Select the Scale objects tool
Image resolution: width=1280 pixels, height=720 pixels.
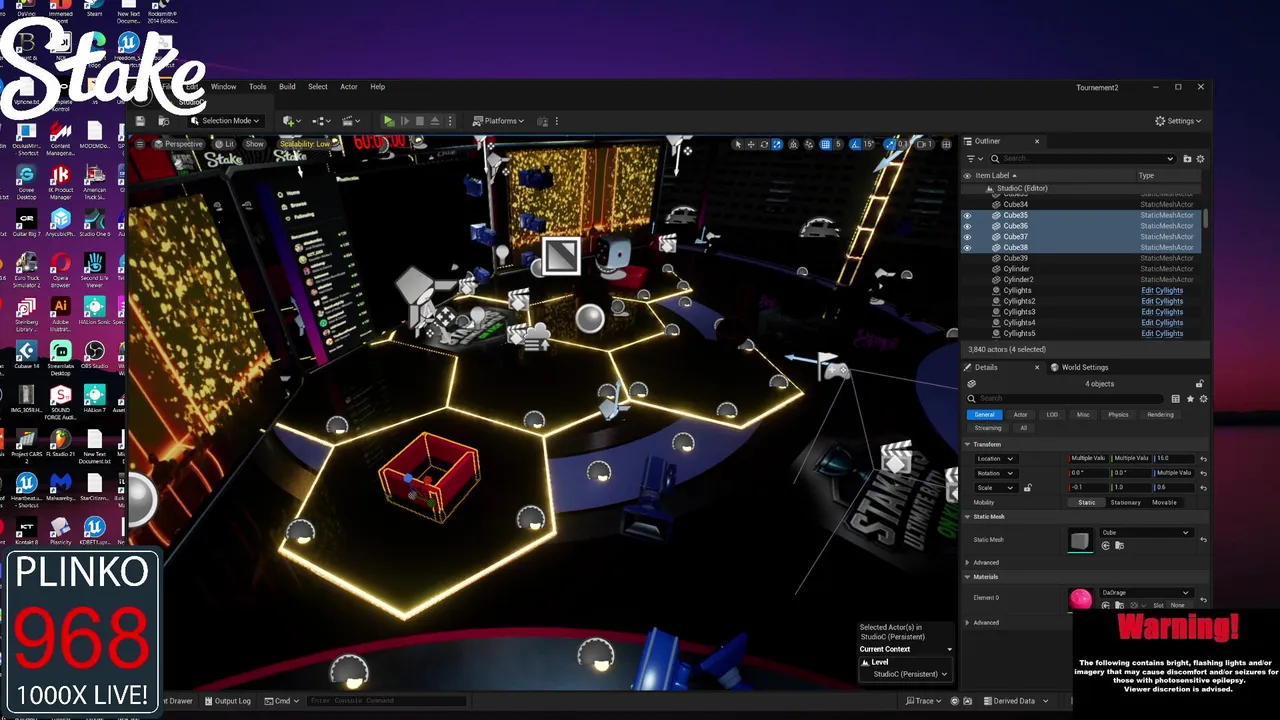pos(777,144)
